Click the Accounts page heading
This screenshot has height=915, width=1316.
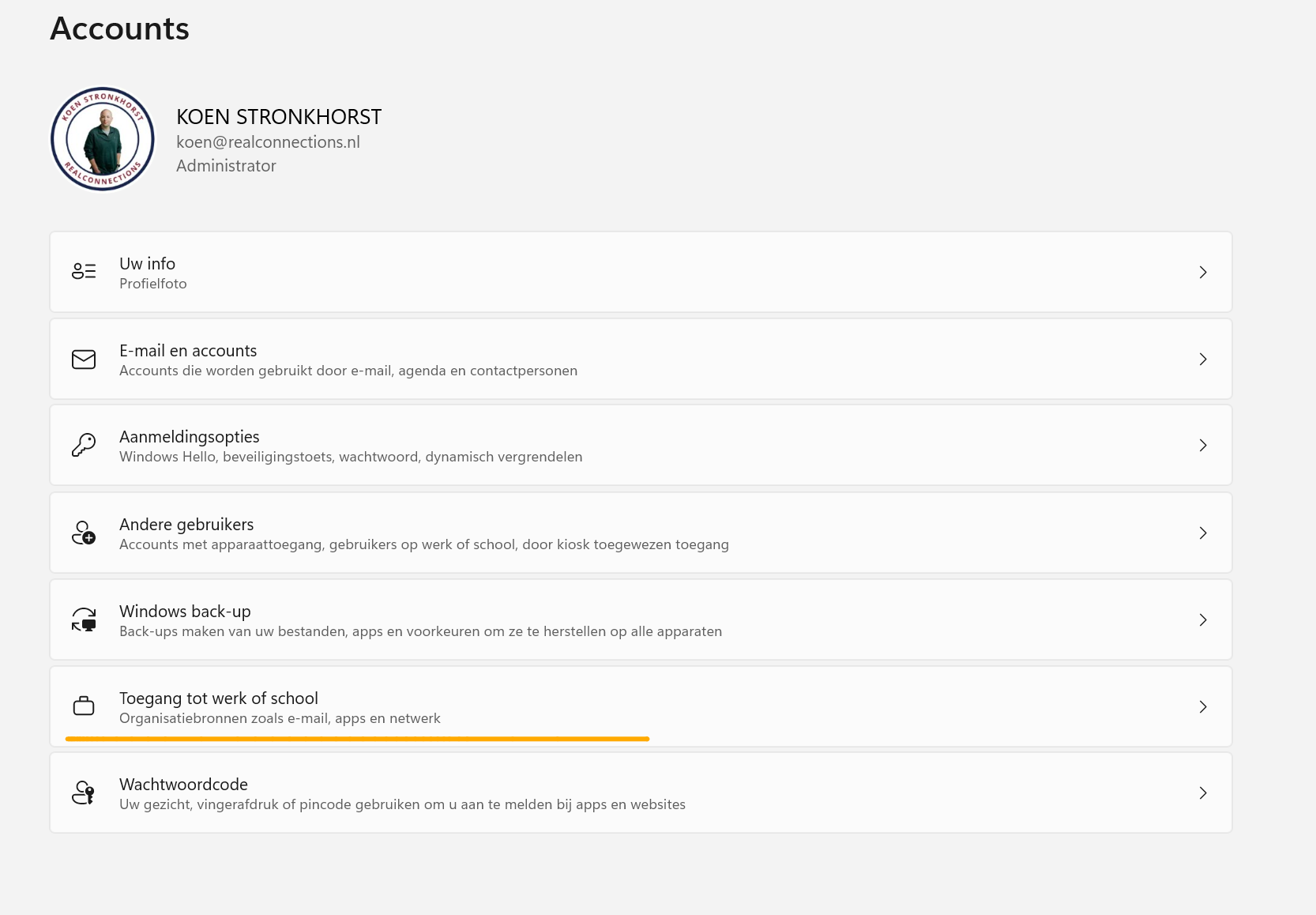[119, 28]
